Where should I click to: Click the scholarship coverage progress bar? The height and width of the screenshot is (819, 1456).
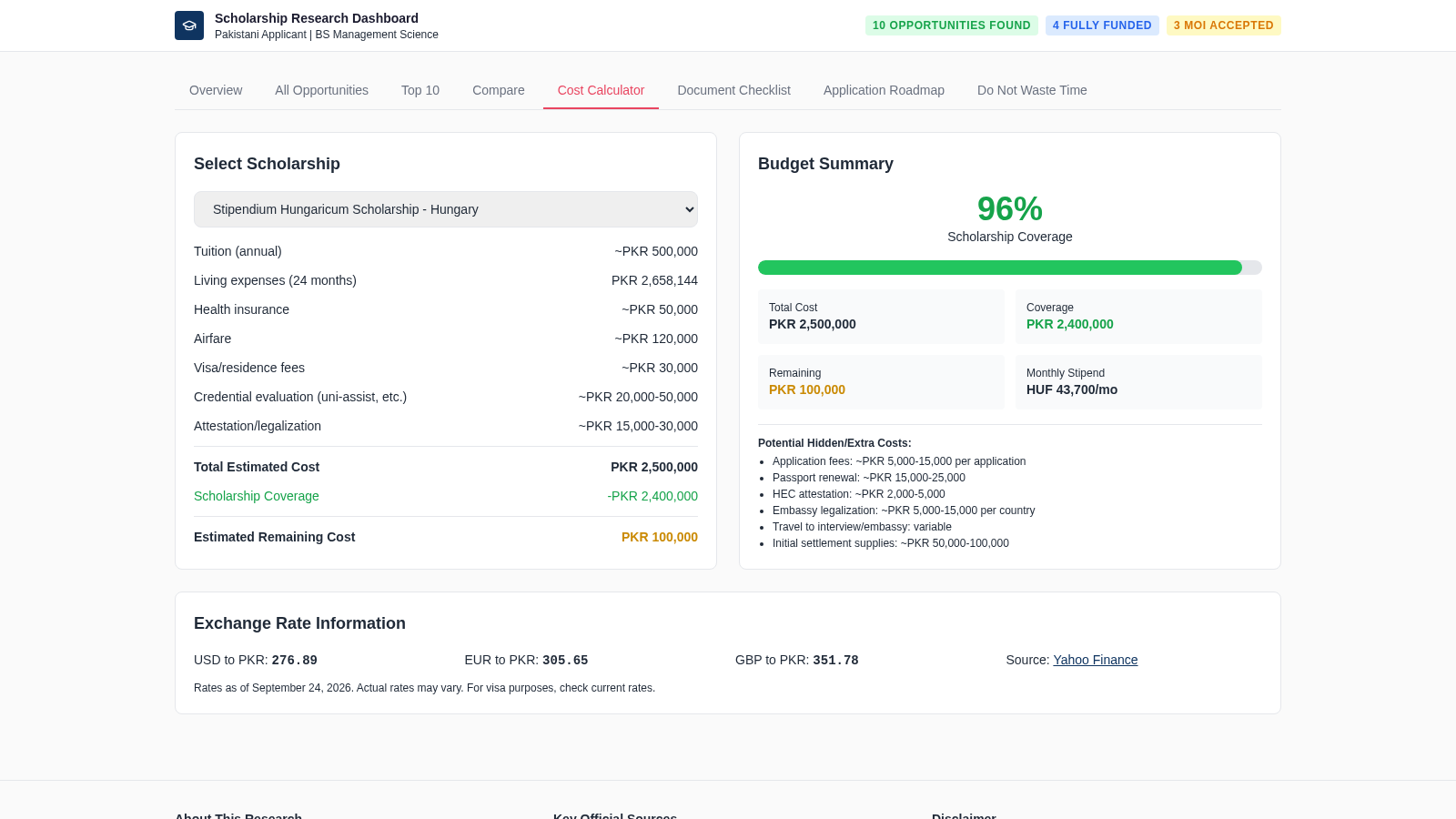[x=1010, y=268]
